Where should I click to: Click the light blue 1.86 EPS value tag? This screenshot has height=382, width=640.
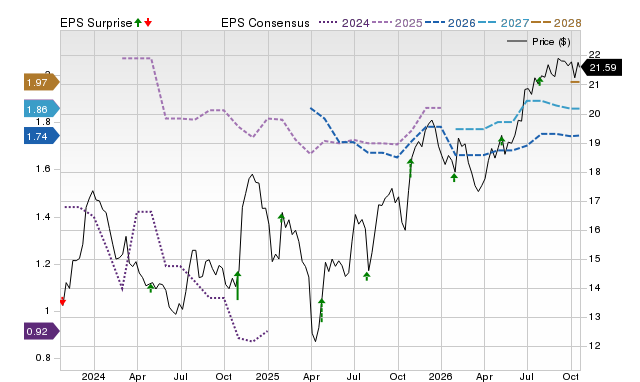pos(41,109)
